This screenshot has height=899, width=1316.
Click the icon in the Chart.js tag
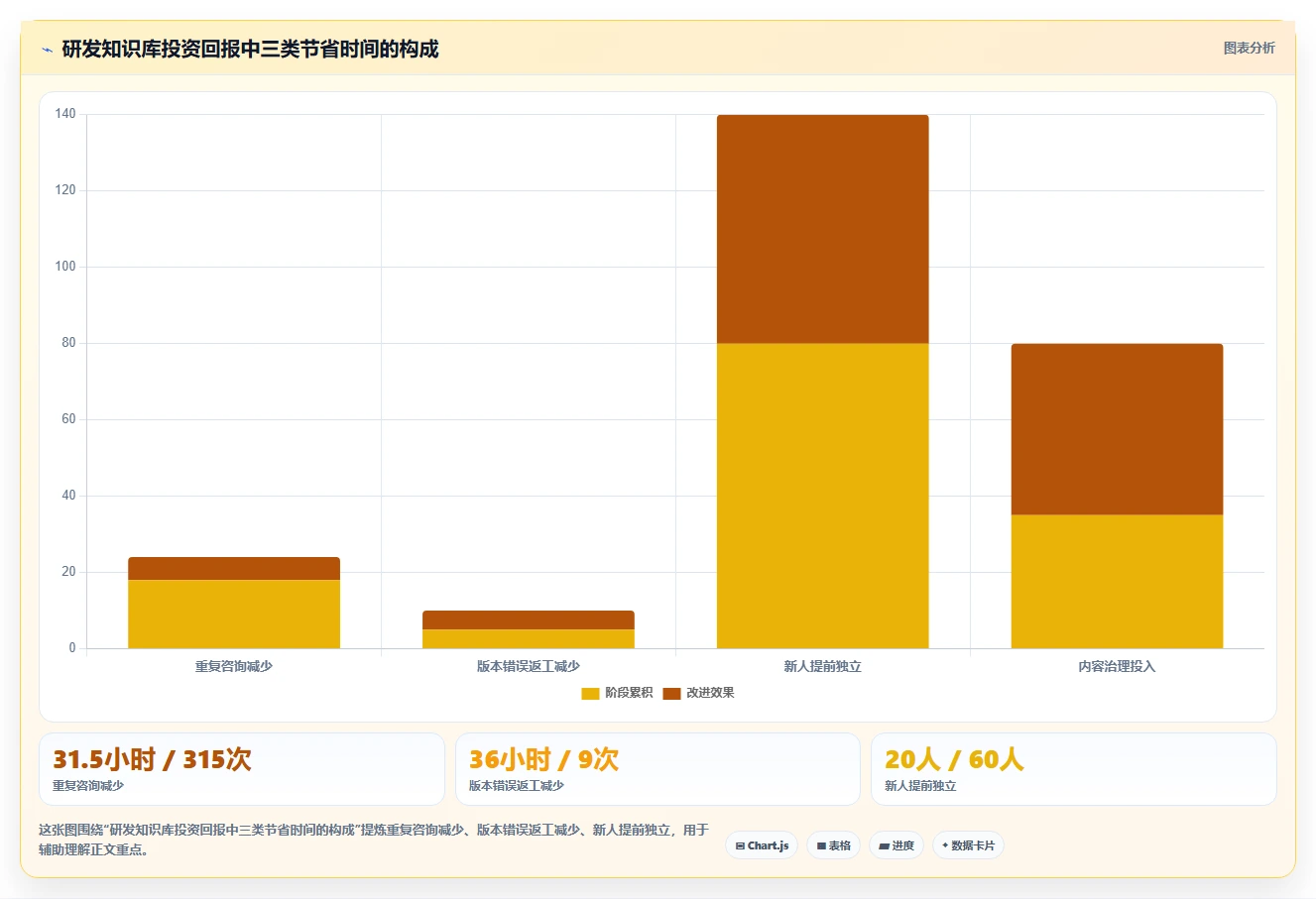click(x=740, y=846)
